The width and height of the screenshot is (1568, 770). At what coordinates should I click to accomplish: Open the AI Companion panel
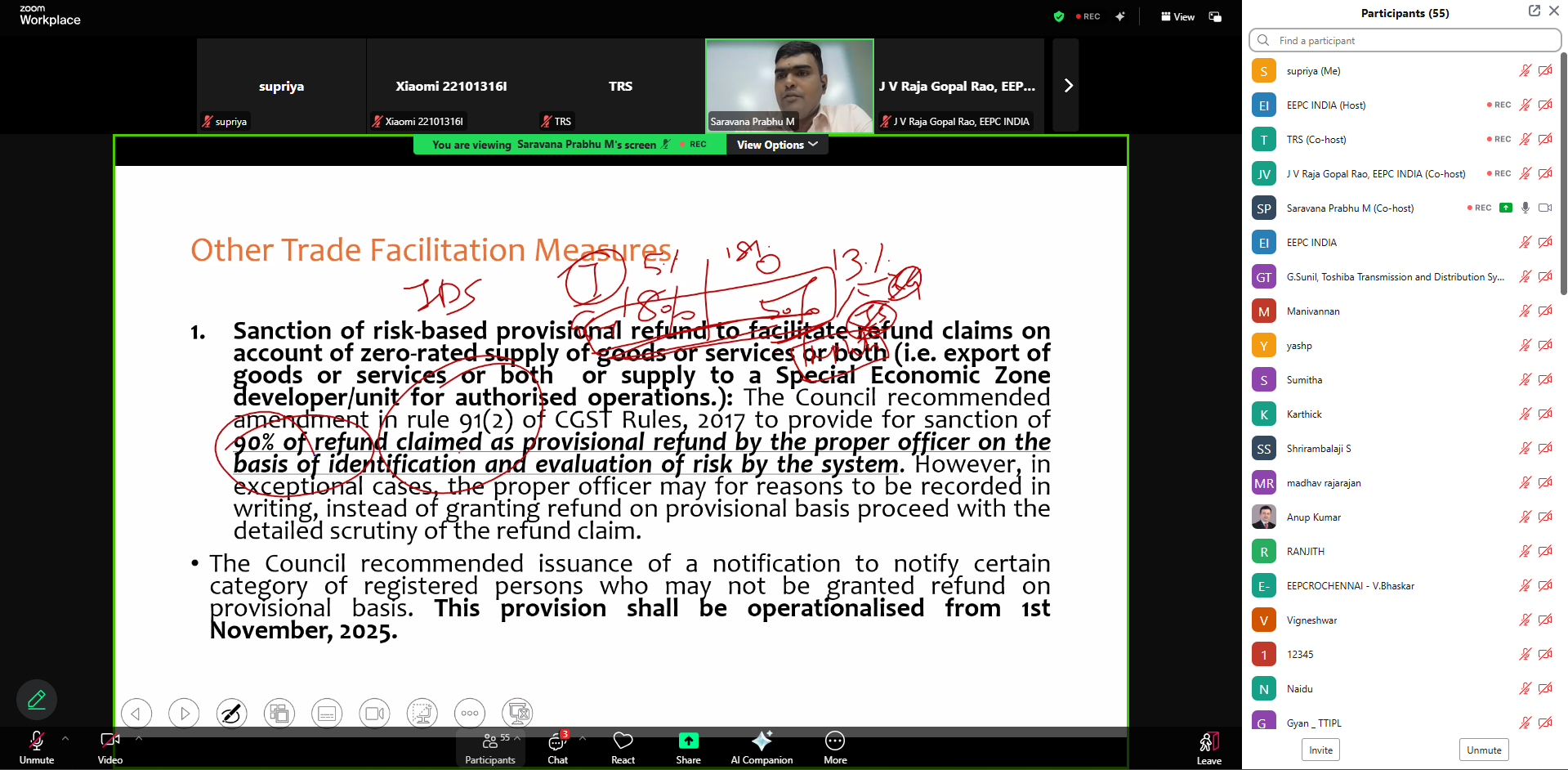pos(761,747)
